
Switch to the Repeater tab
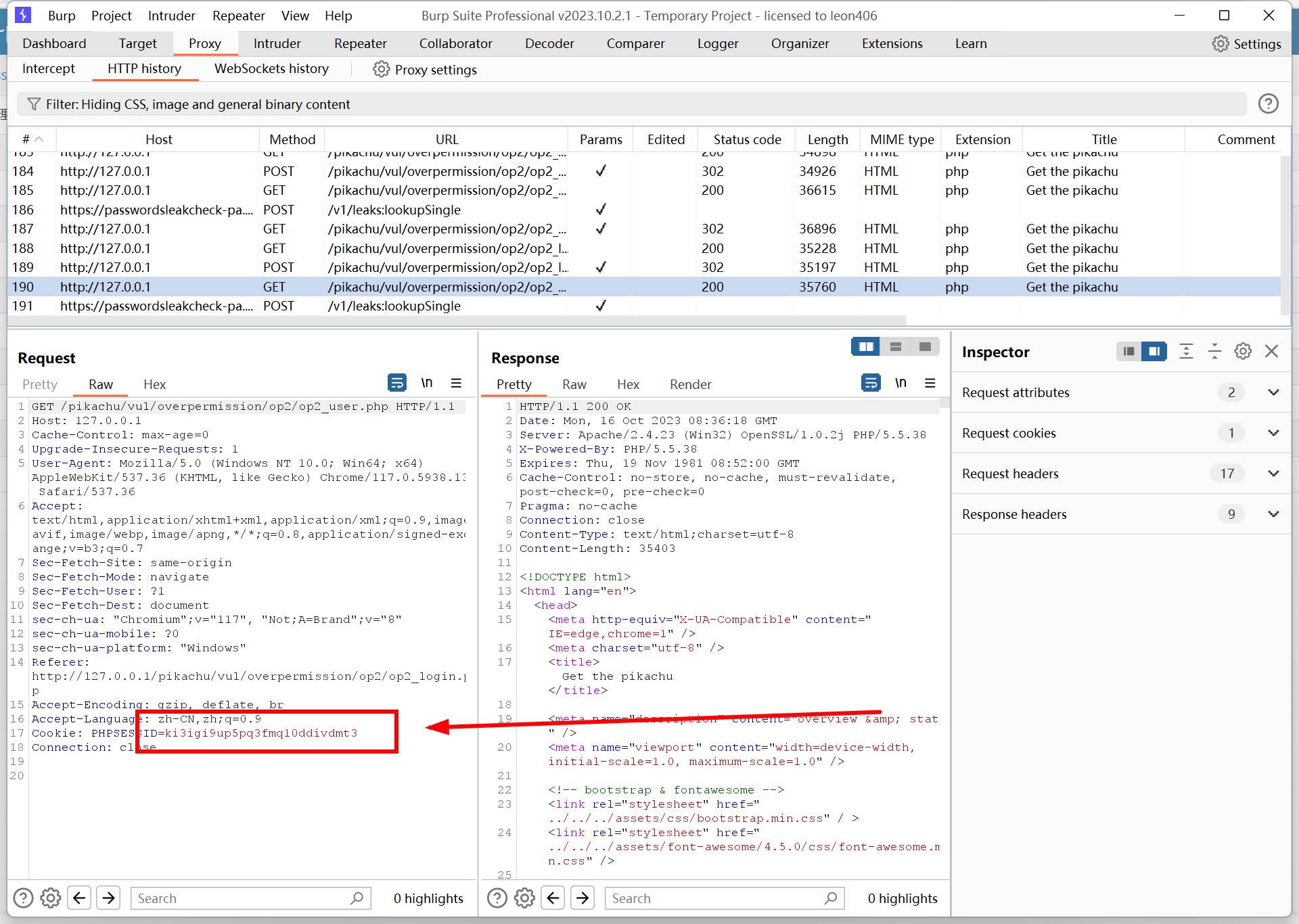coord(360,43)
